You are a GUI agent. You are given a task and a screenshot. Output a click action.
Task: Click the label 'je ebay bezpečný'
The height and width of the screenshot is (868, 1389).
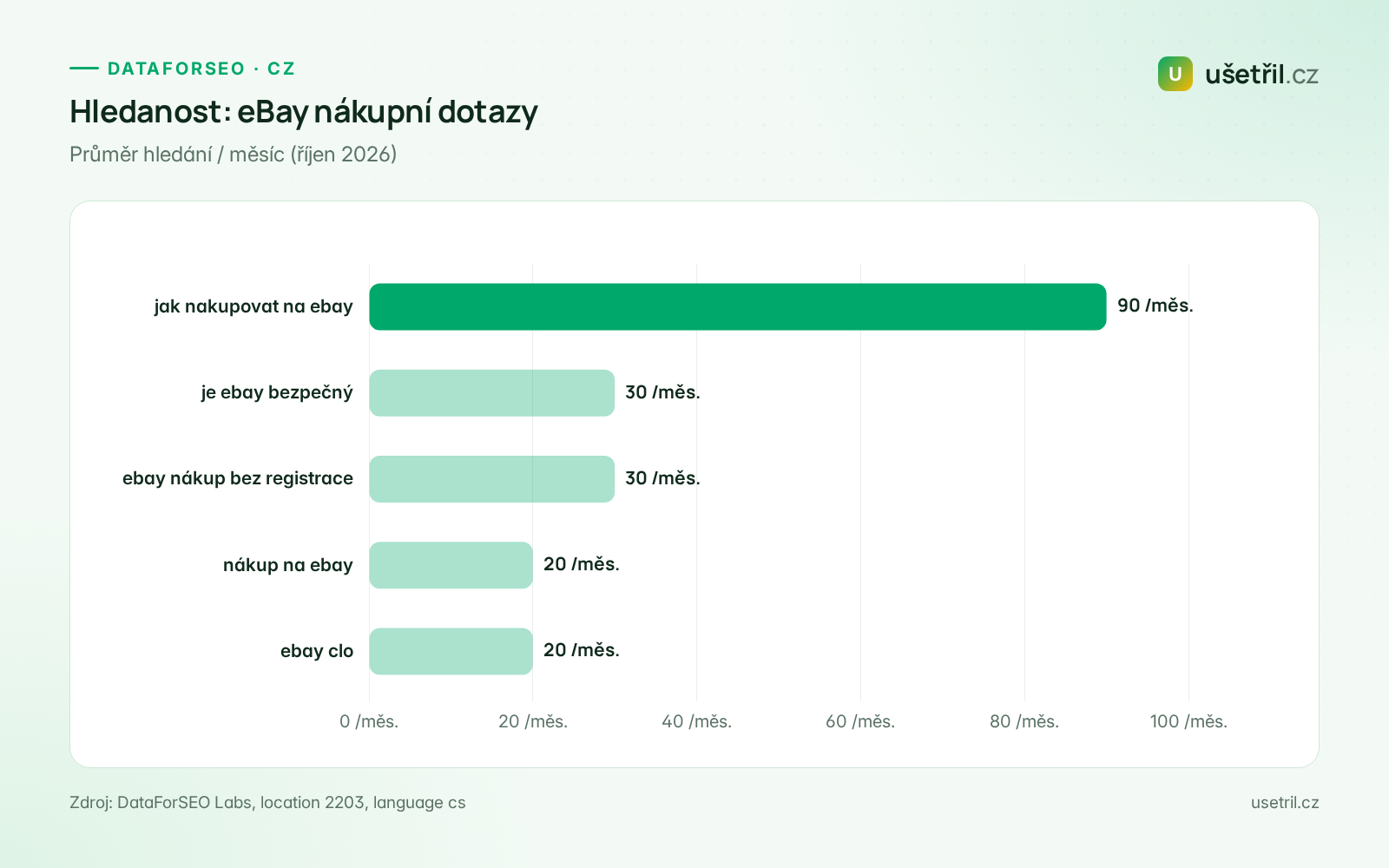[x=277, y=392]
